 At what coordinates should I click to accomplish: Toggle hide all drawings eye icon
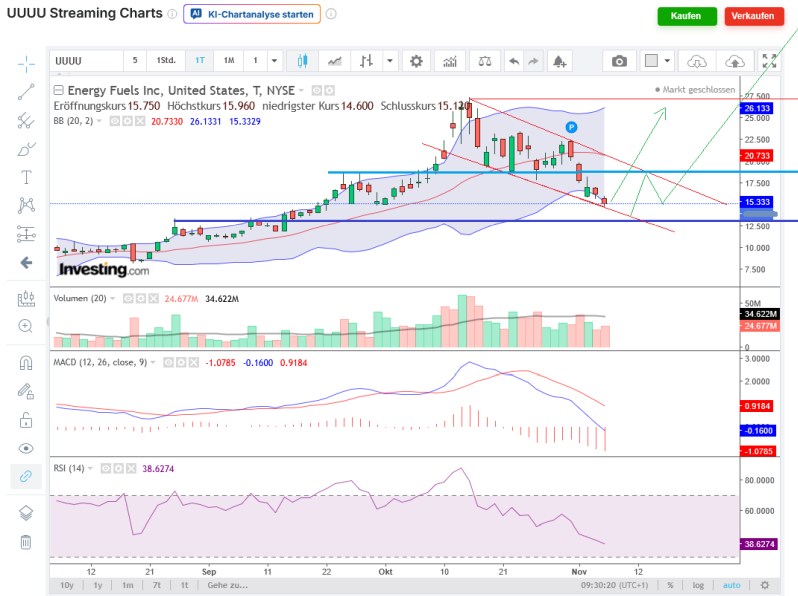pyautogui.click(x=26, y=448)
